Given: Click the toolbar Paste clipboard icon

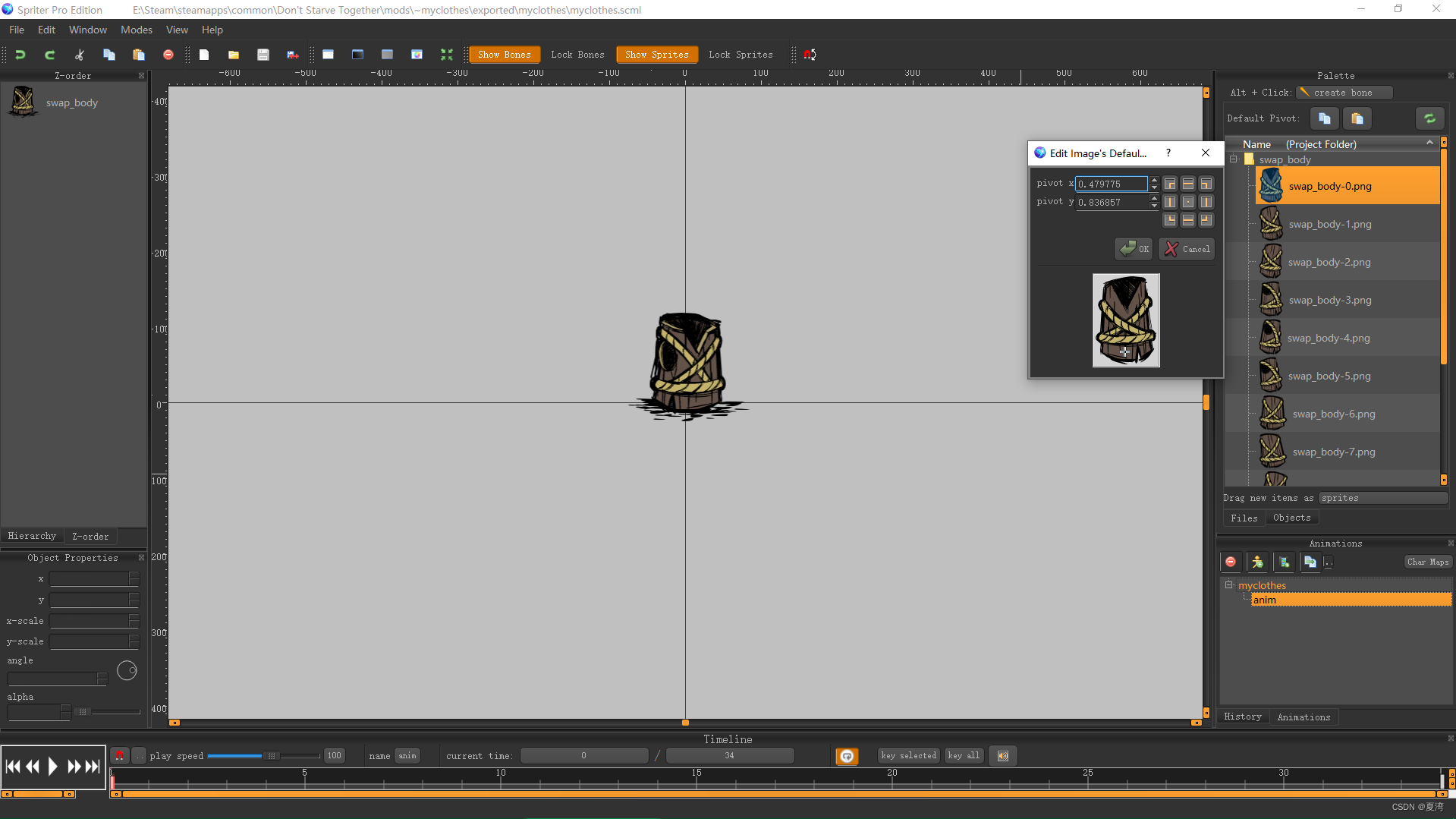Looking at the screenshot, I should [x=139, y=55].
